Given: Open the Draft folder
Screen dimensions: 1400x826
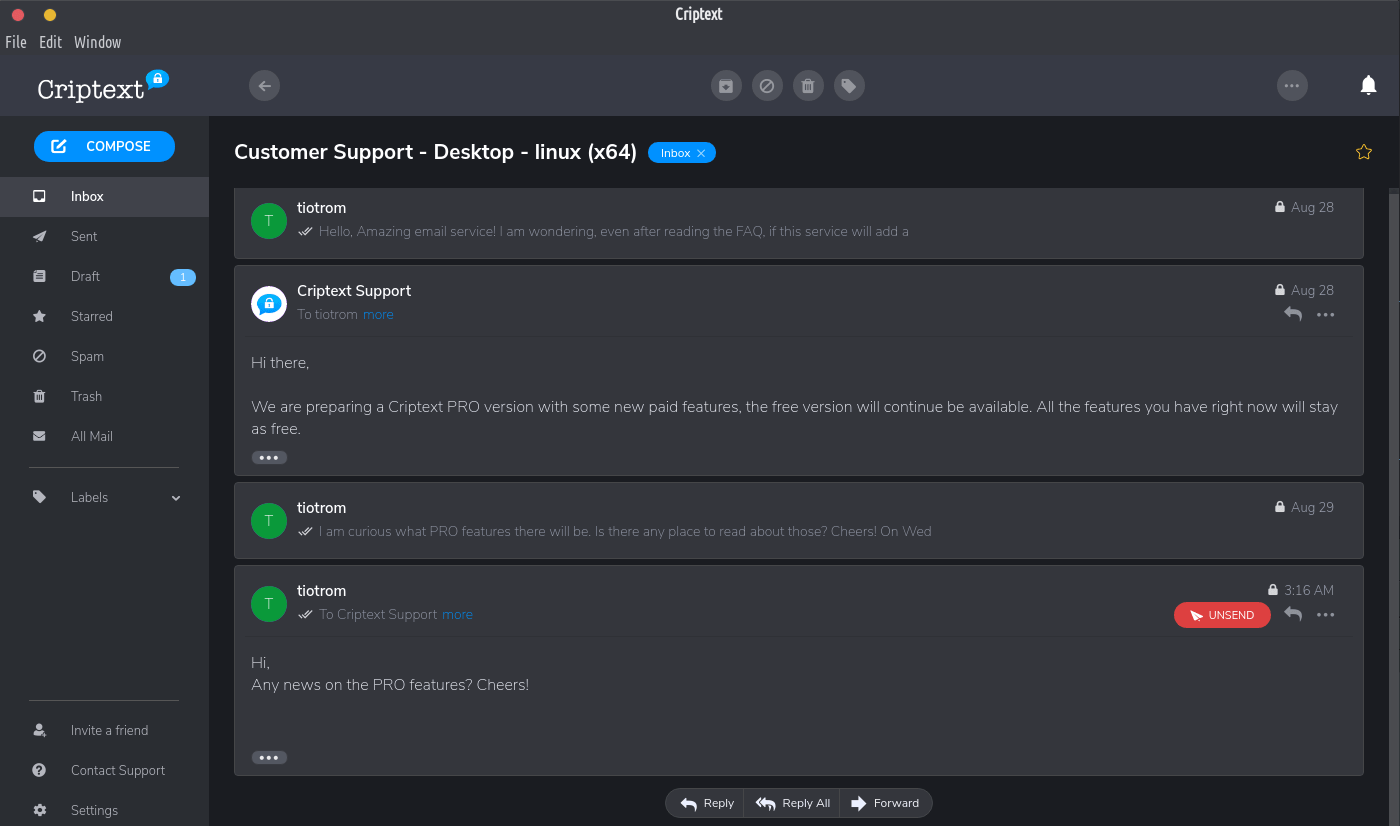Looking at the screenshot, I should (85, 277).
